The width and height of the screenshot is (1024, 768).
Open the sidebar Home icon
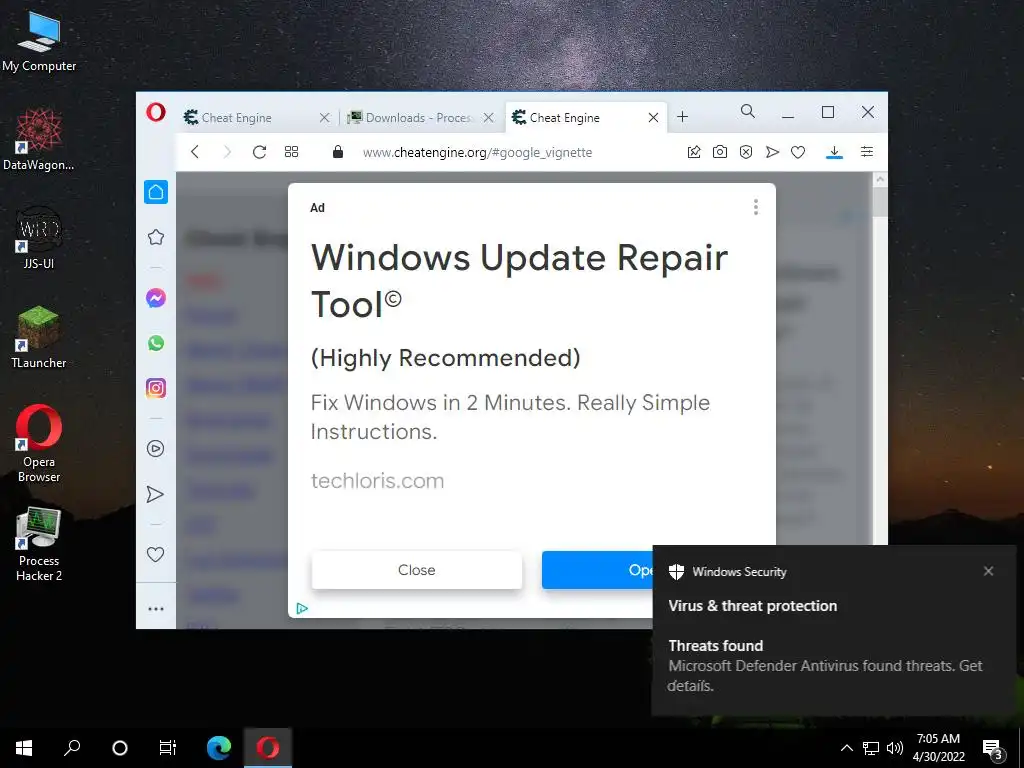point(155,192)
